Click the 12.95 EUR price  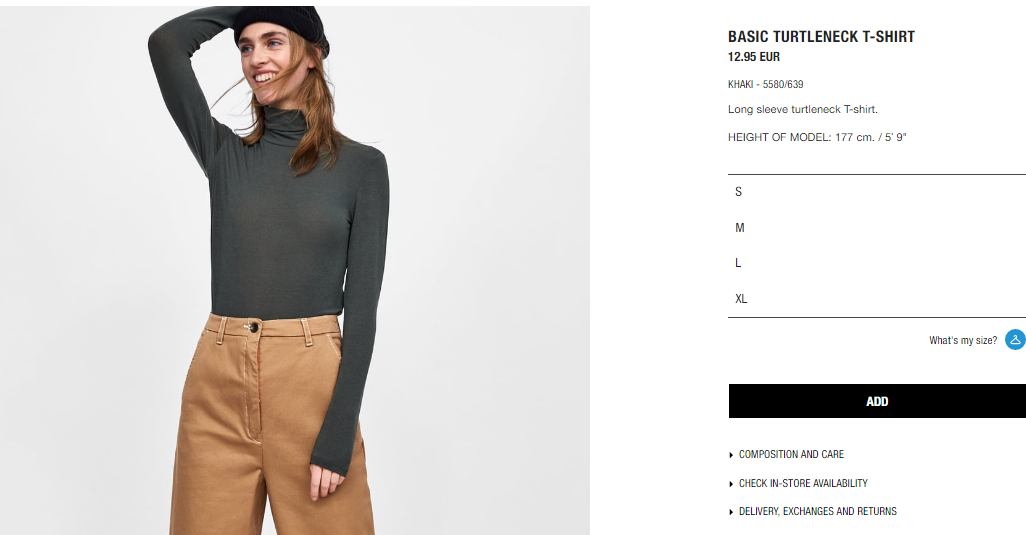[x=754, y=57]
